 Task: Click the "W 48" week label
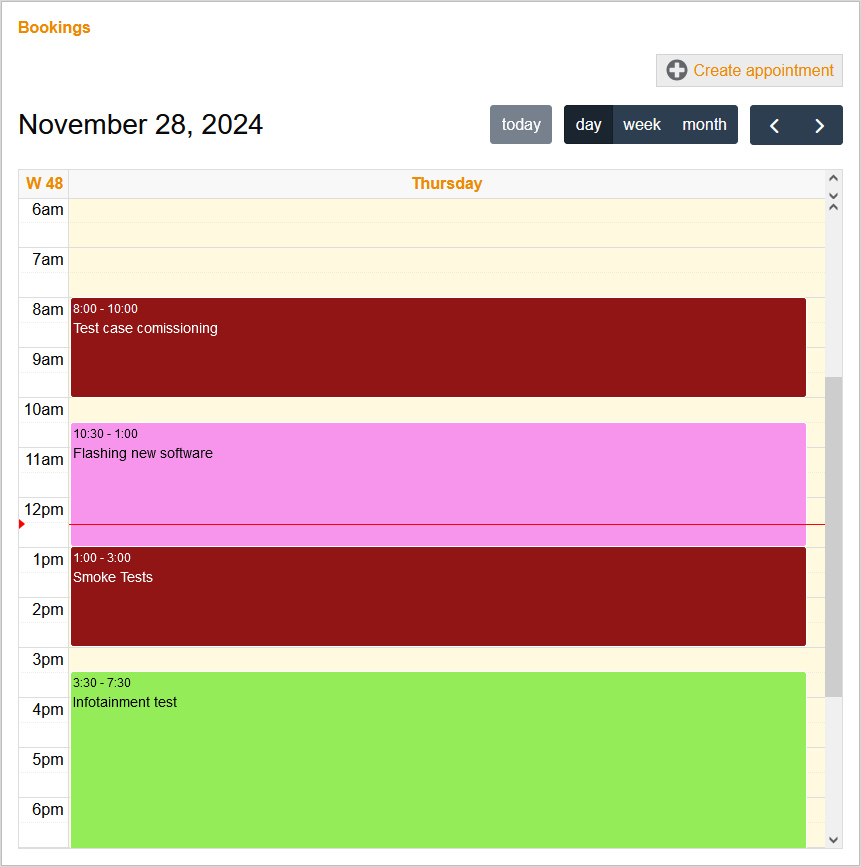click(42, 183)
